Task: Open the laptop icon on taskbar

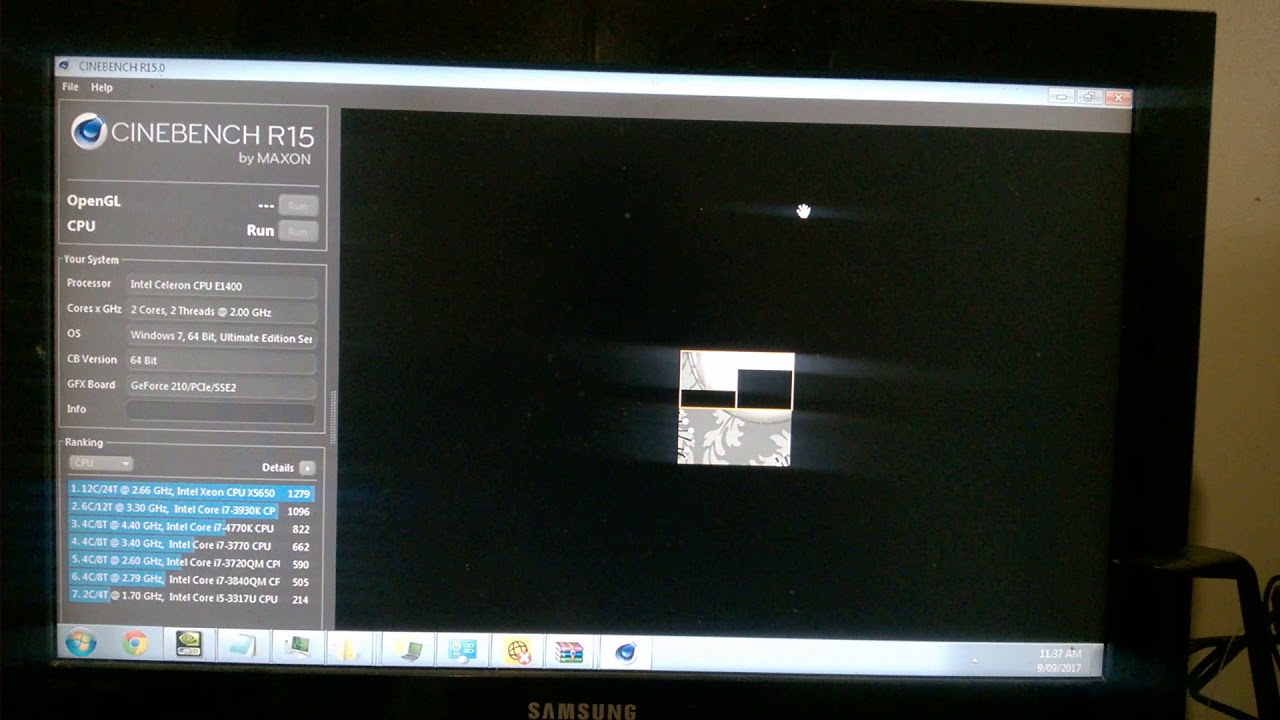Action: tap(406, 650)
